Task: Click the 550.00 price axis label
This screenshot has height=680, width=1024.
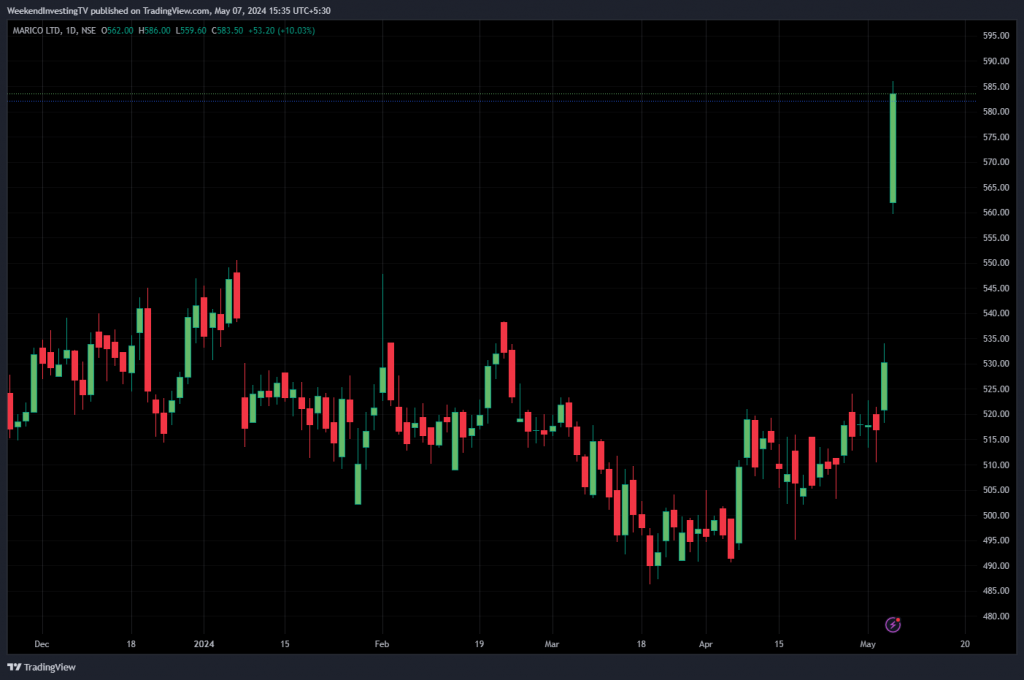Action: [995, 262]
